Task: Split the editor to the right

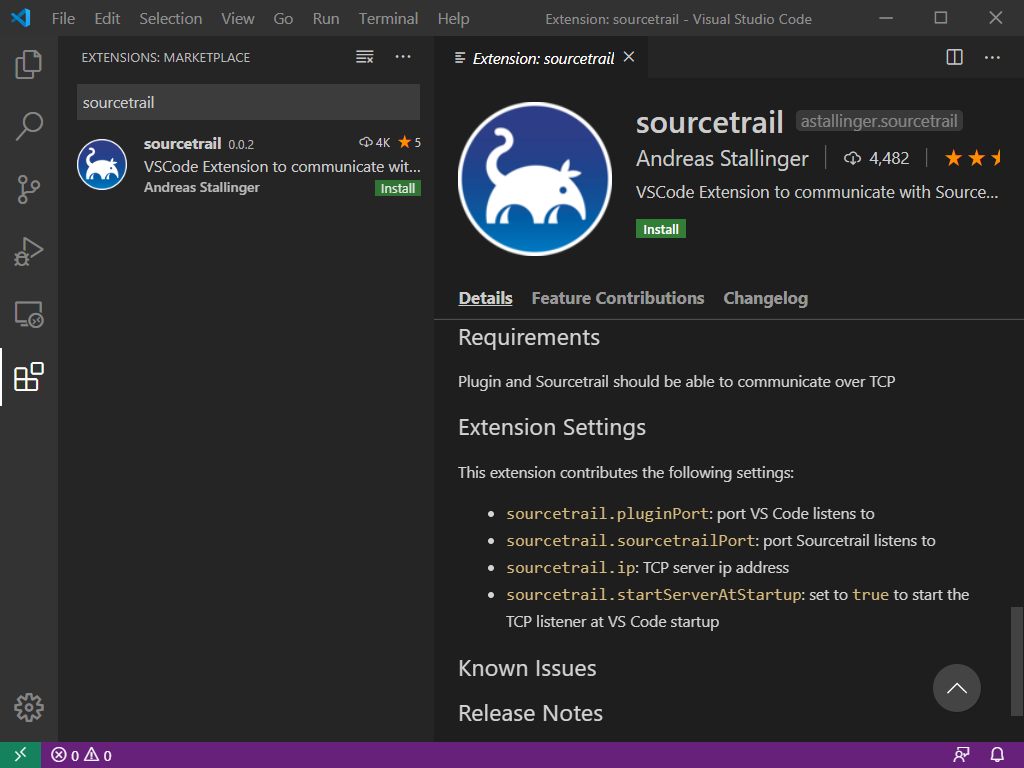Action: pos(954,57)
